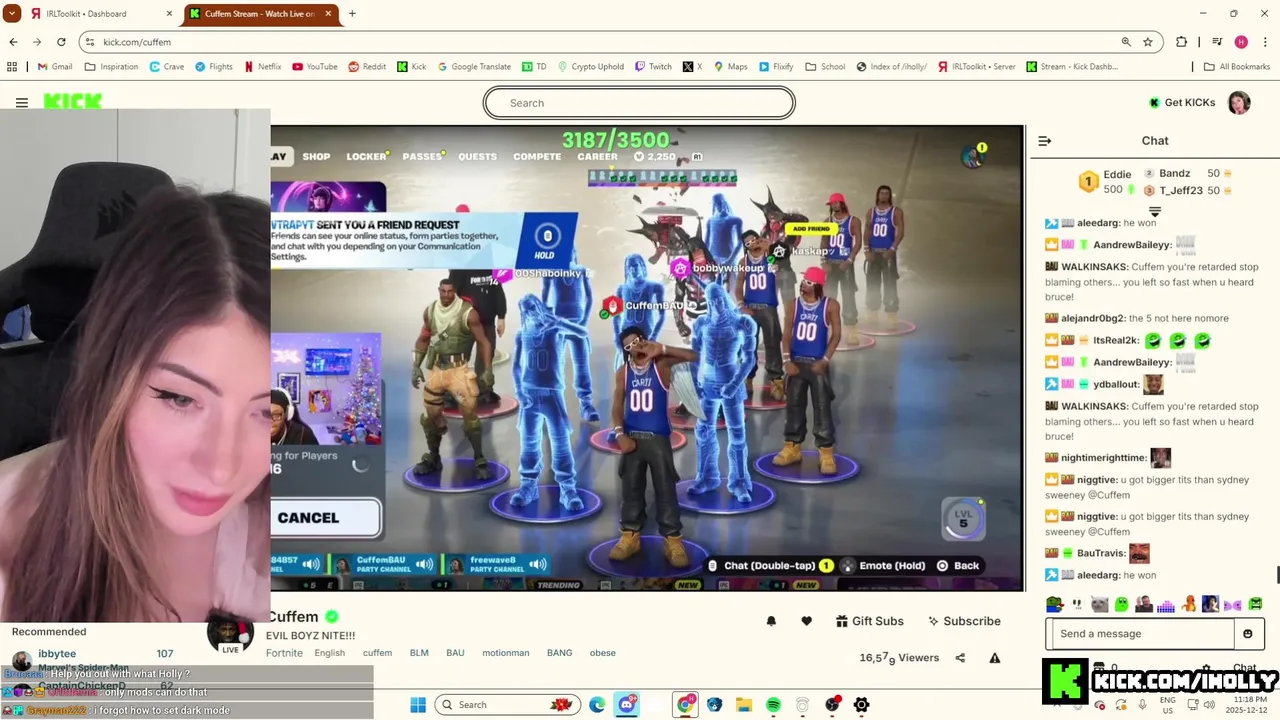Share the stream via the share icon
This screenshot has height=720, width=1280.
(960, 658)
